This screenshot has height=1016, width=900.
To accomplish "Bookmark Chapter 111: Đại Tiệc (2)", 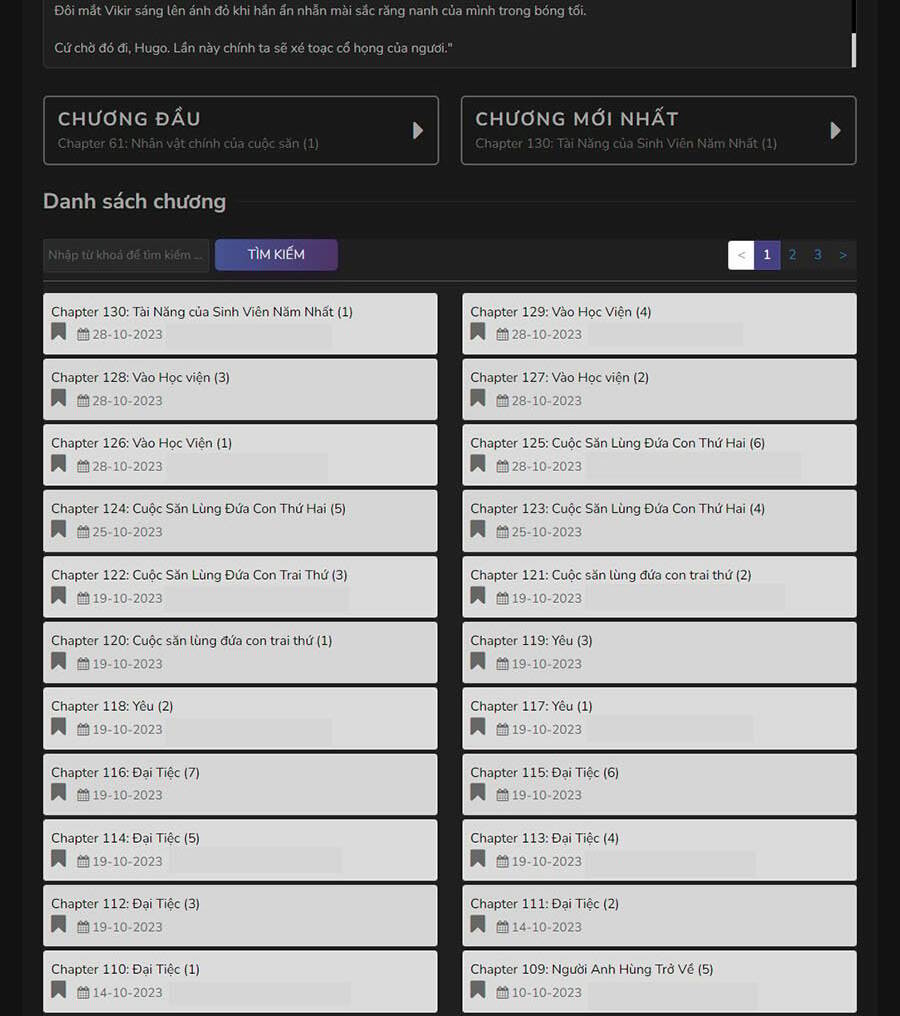I will point(478,925).
